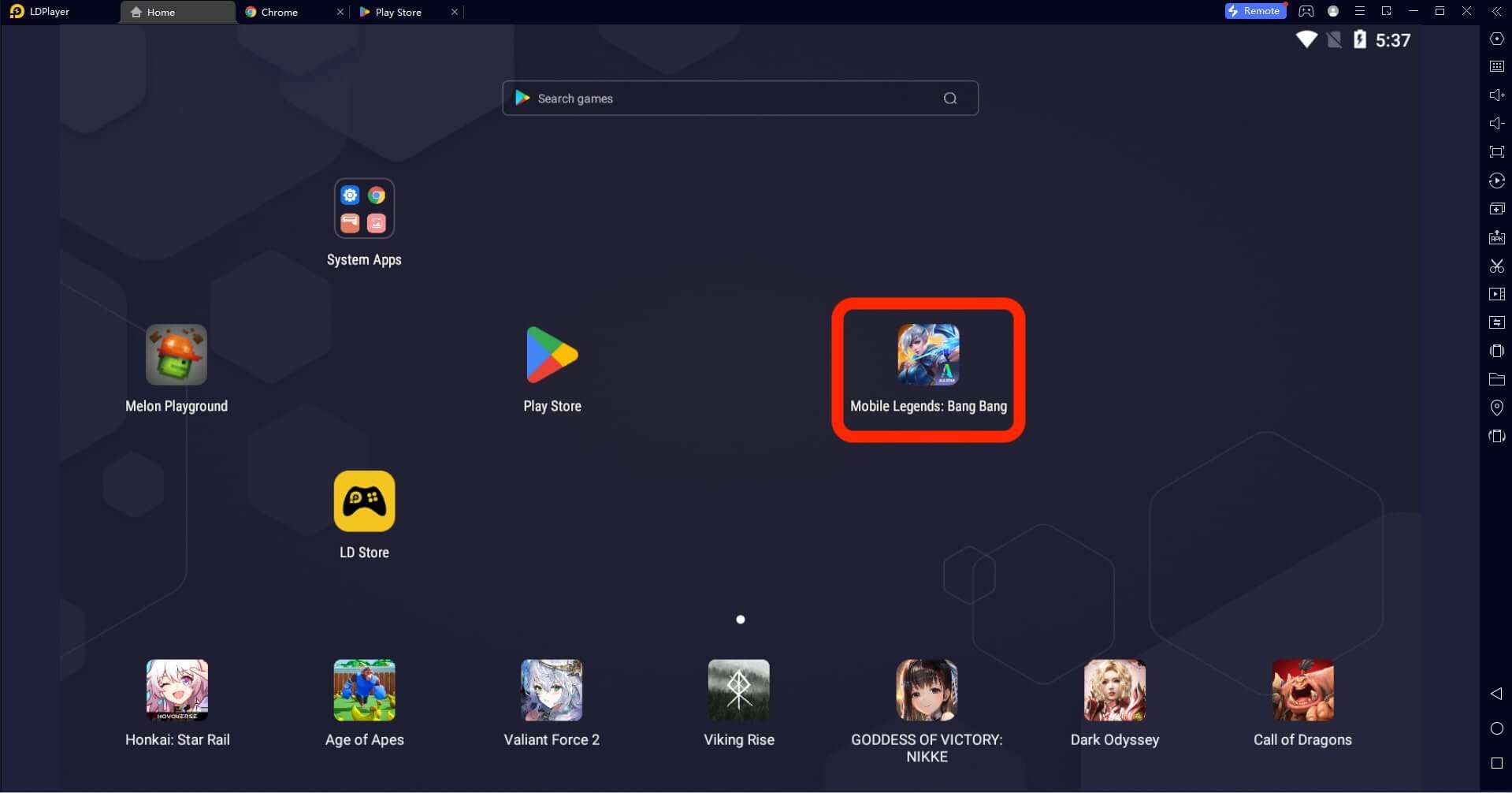Open the synchronizer sidebar icon

pyautogui.click(x=1496, y=322)
